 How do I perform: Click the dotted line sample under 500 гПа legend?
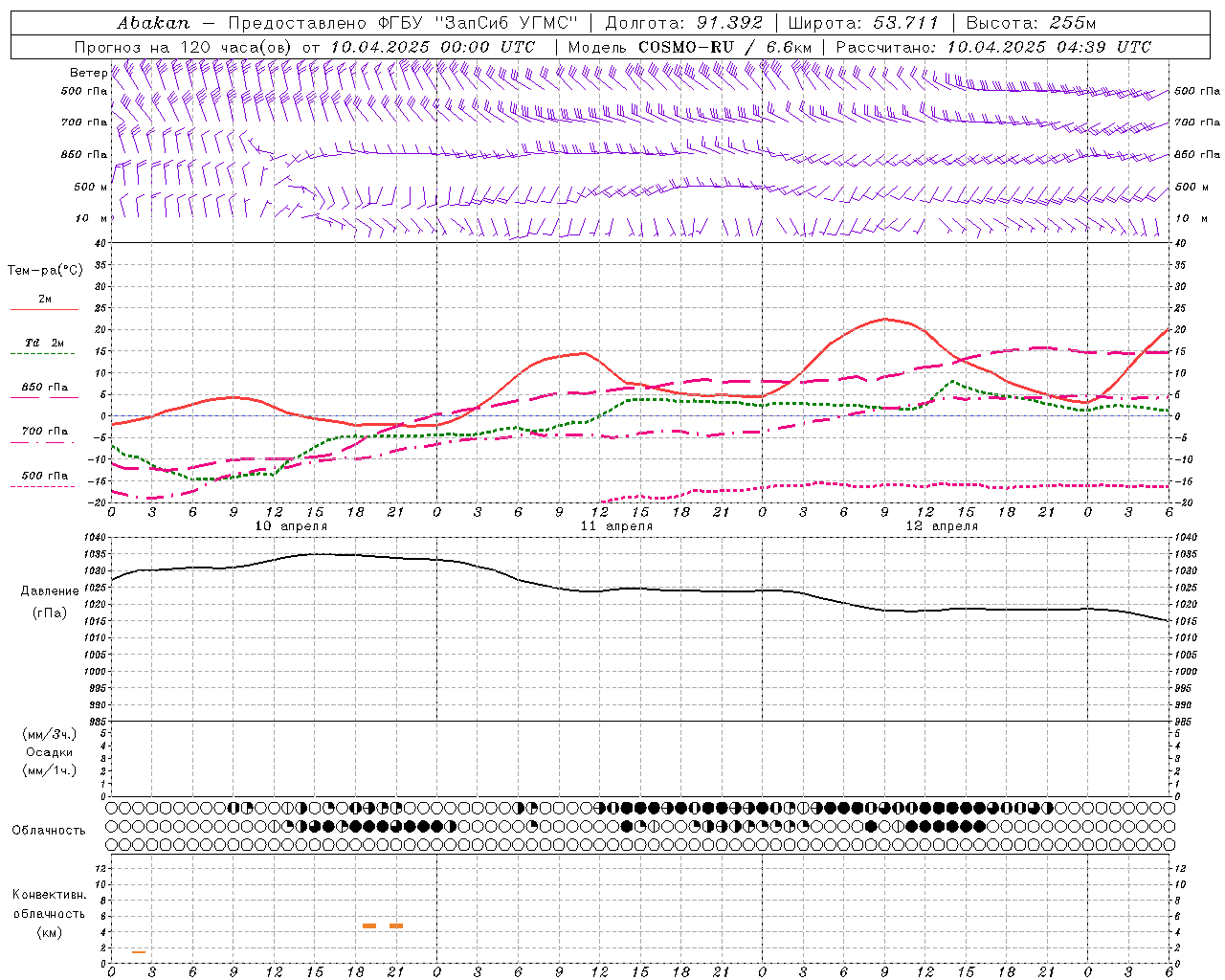(x=42, y=486)
